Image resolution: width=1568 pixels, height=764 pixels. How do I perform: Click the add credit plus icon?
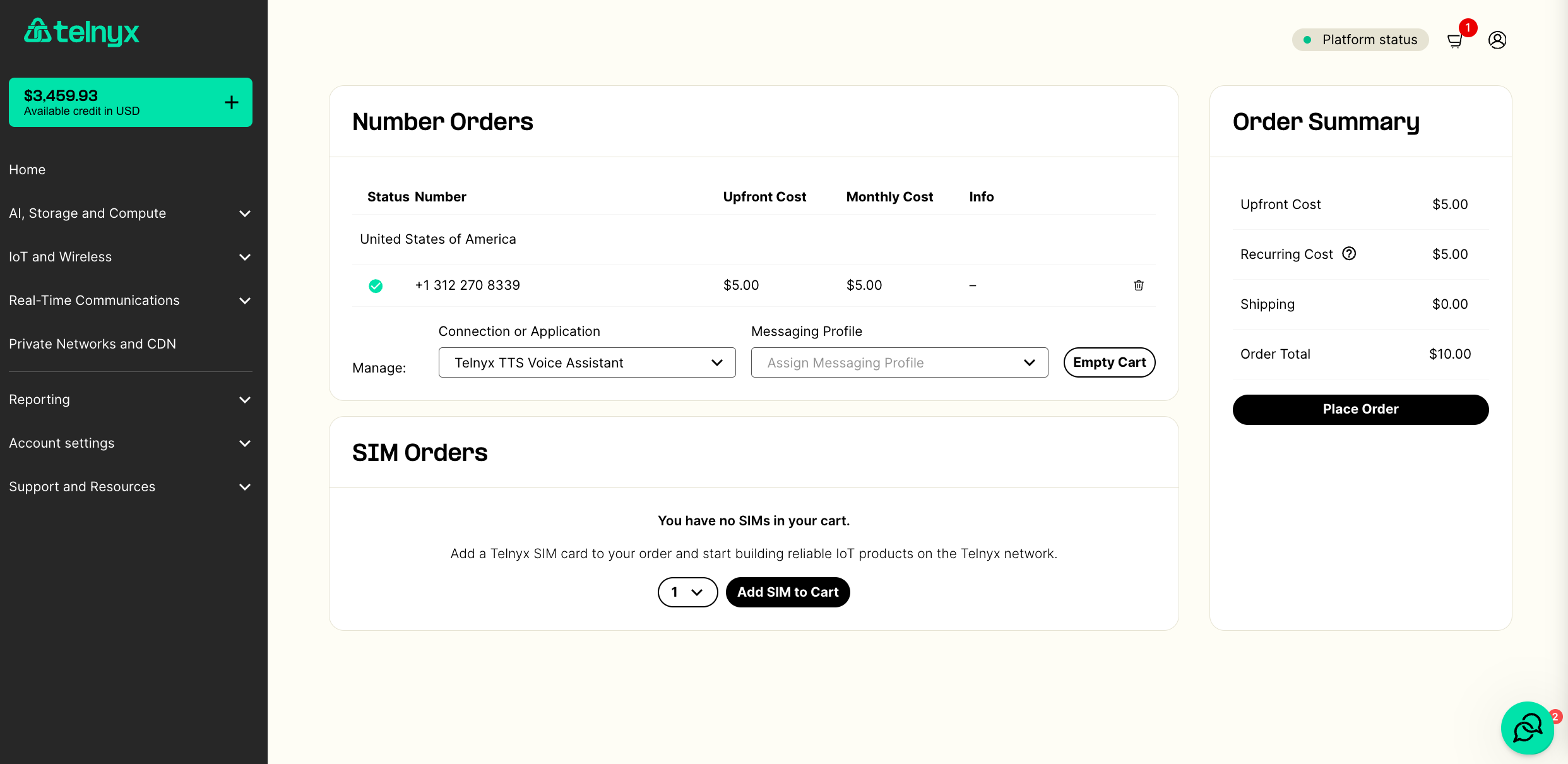[x=232, y=102]
